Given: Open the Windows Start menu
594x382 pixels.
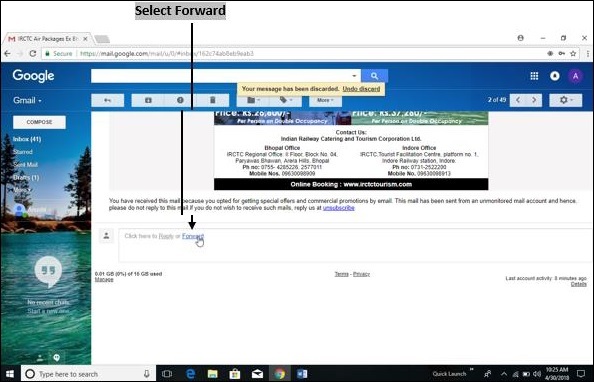Looking at the screenshot, I should (x=10, y=374).
